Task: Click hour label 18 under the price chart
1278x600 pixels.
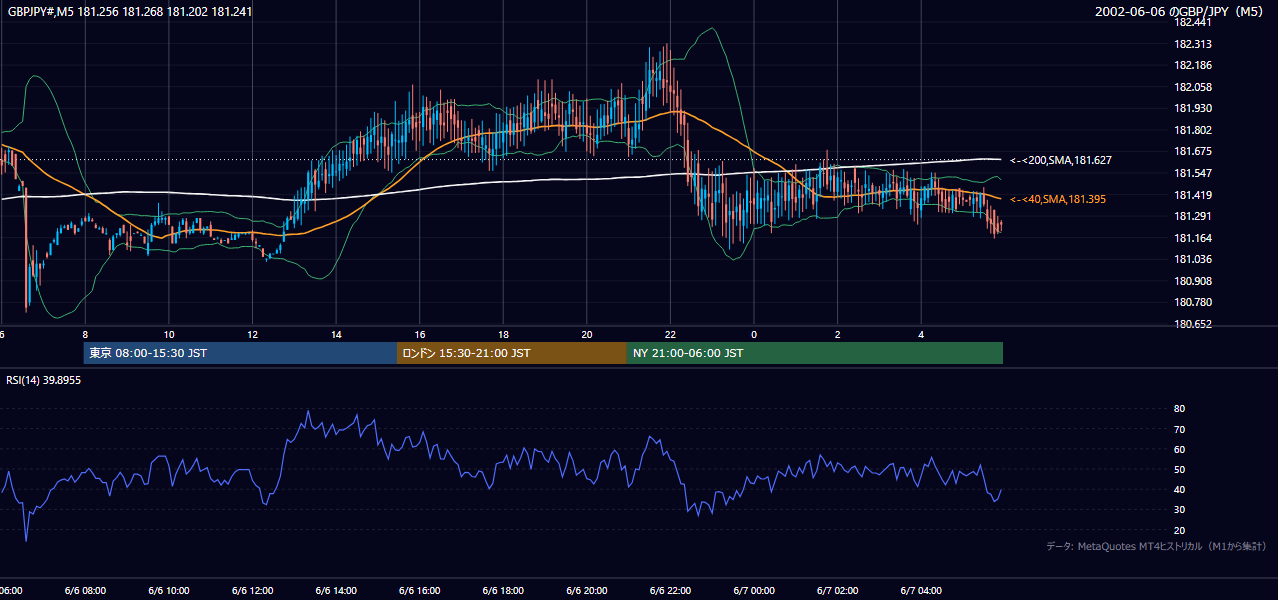Action: [503, 335]
